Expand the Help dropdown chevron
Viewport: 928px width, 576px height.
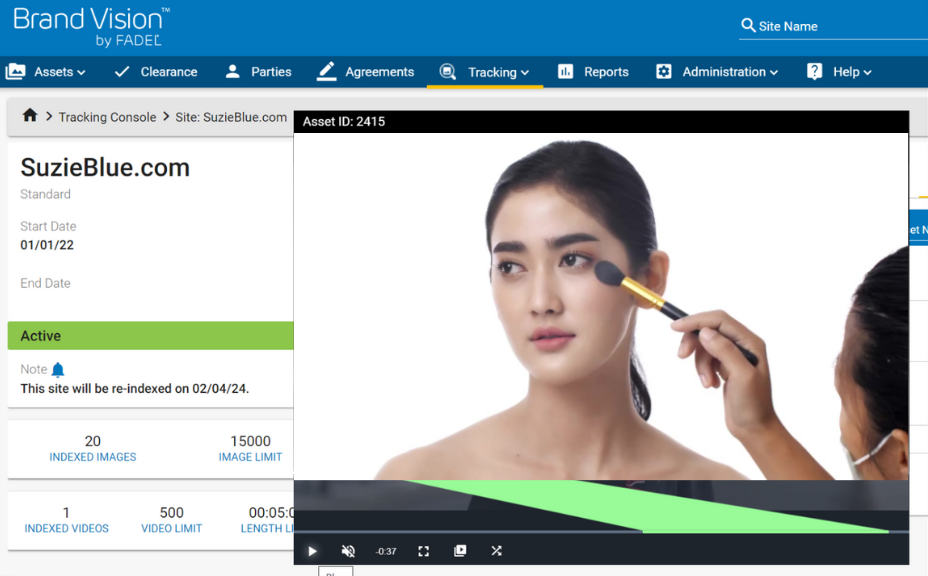(x=868, y=73)
